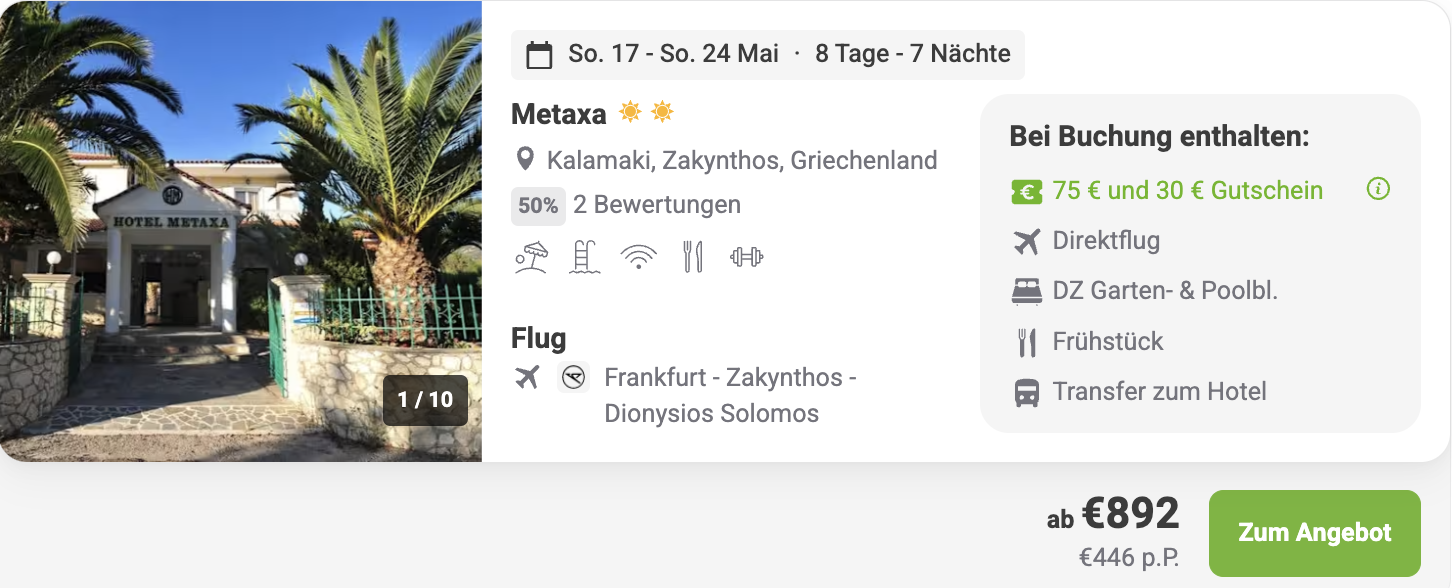The width and height of the screenshot is (1452, 588).
Task: Click the fitness dumbbell amenity icon
Action: click(746, 257)
